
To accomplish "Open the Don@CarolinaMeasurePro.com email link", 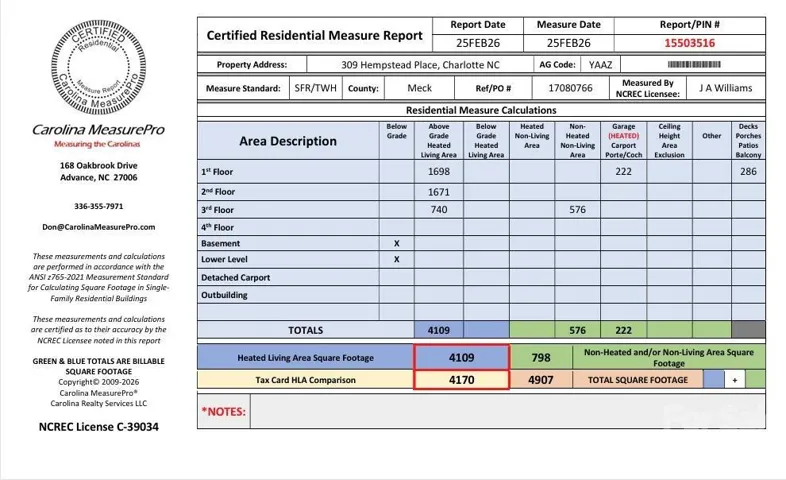I will click(x=98, y=227).
